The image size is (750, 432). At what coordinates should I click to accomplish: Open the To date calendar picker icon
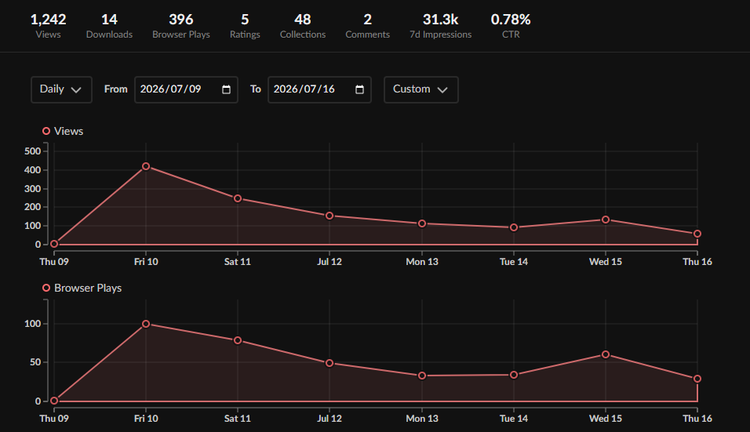tap(360, 89)
